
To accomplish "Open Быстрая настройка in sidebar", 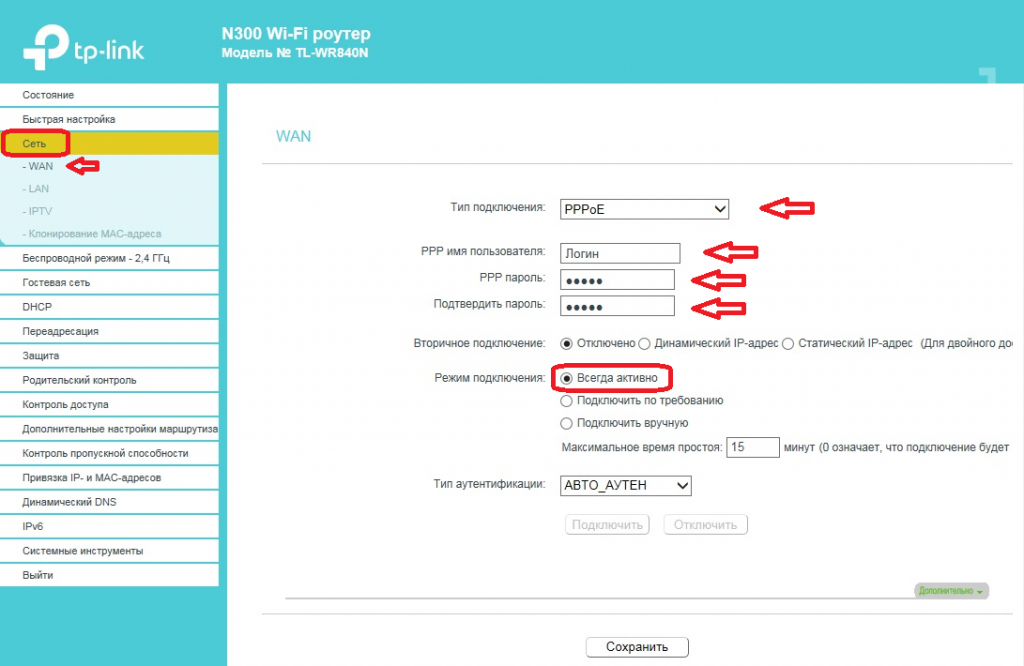I will point(109,119).
